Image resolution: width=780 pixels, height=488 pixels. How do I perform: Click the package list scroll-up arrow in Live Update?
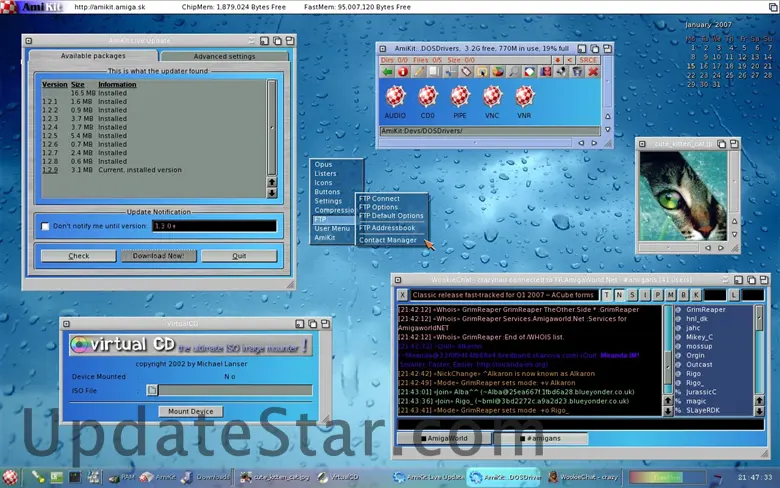[272, 182]
